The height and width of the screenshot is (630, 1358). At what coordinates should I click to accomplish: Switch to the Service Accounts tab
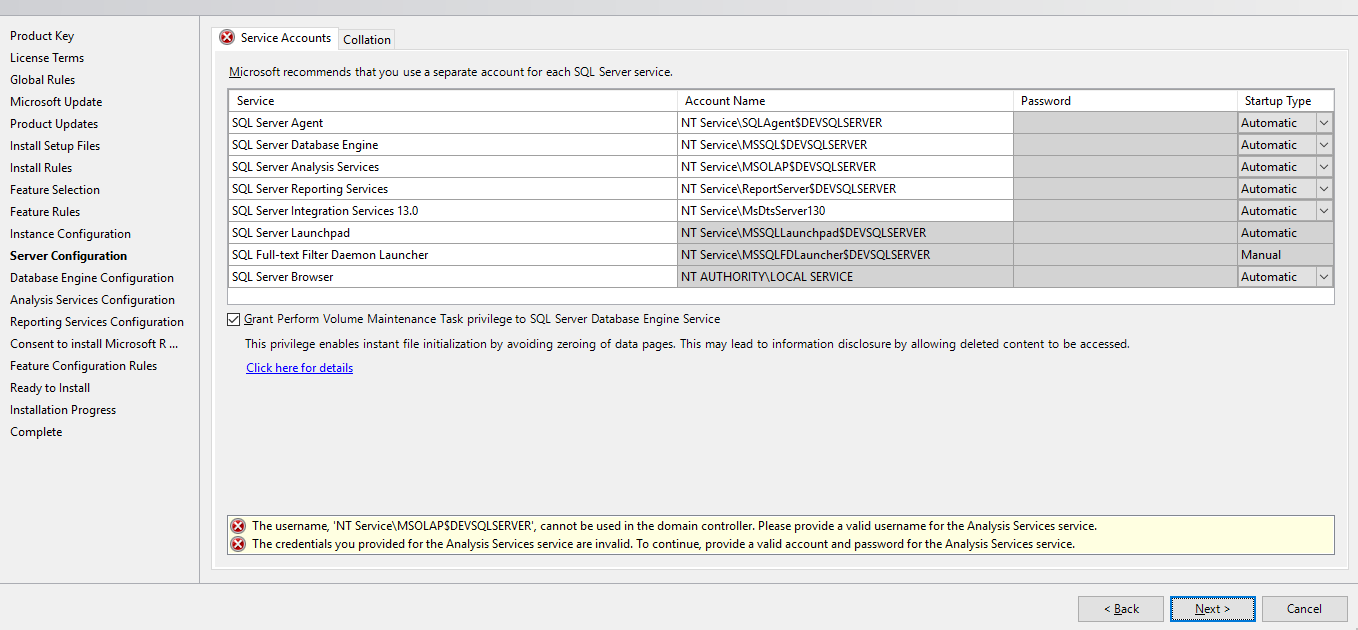pos(276,38)
